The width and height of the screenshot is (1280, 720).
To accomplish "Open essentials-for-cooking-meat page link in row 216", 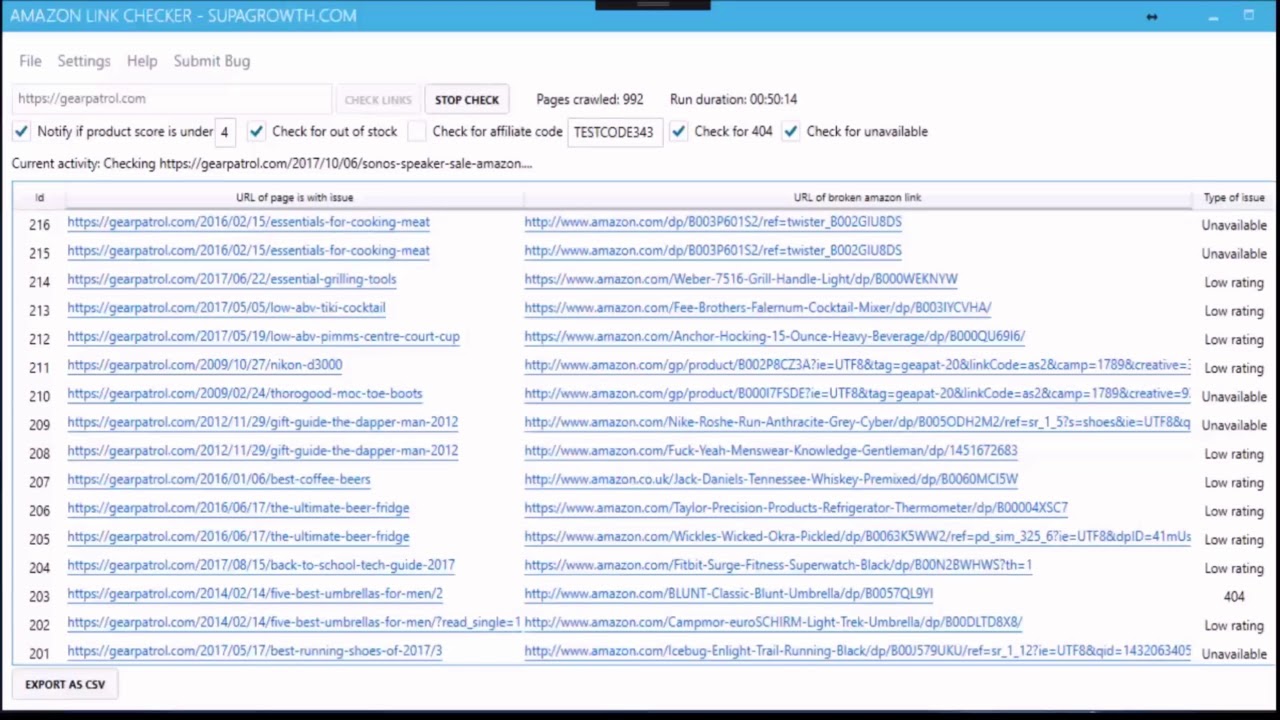I will 248,222.
